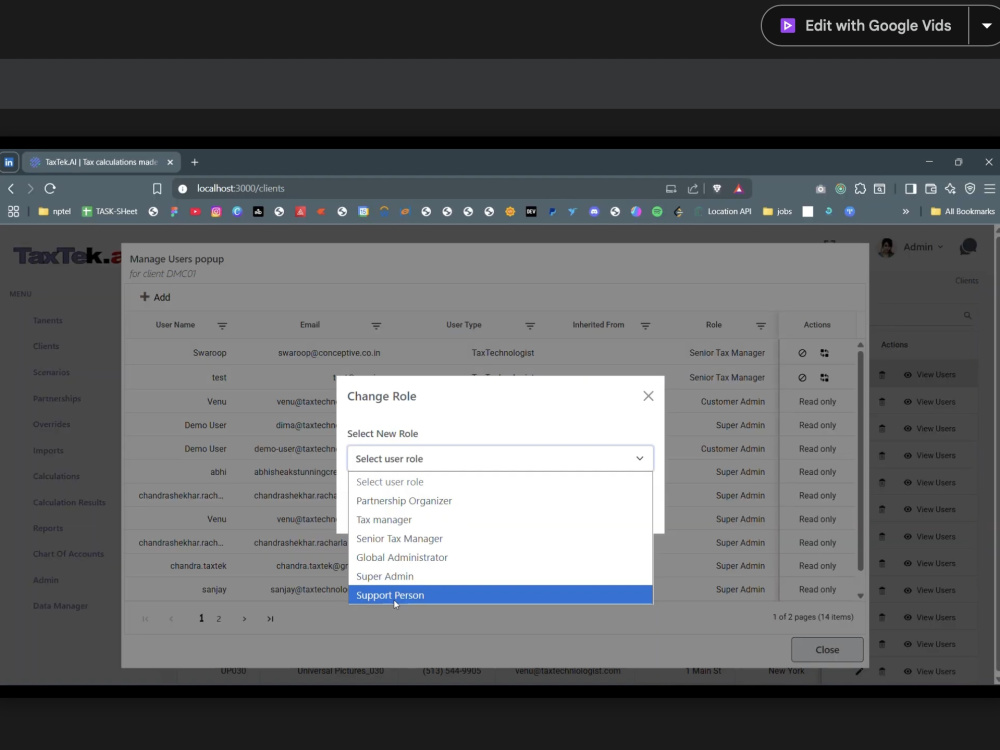Open User Type column filter

click(530, 326)
